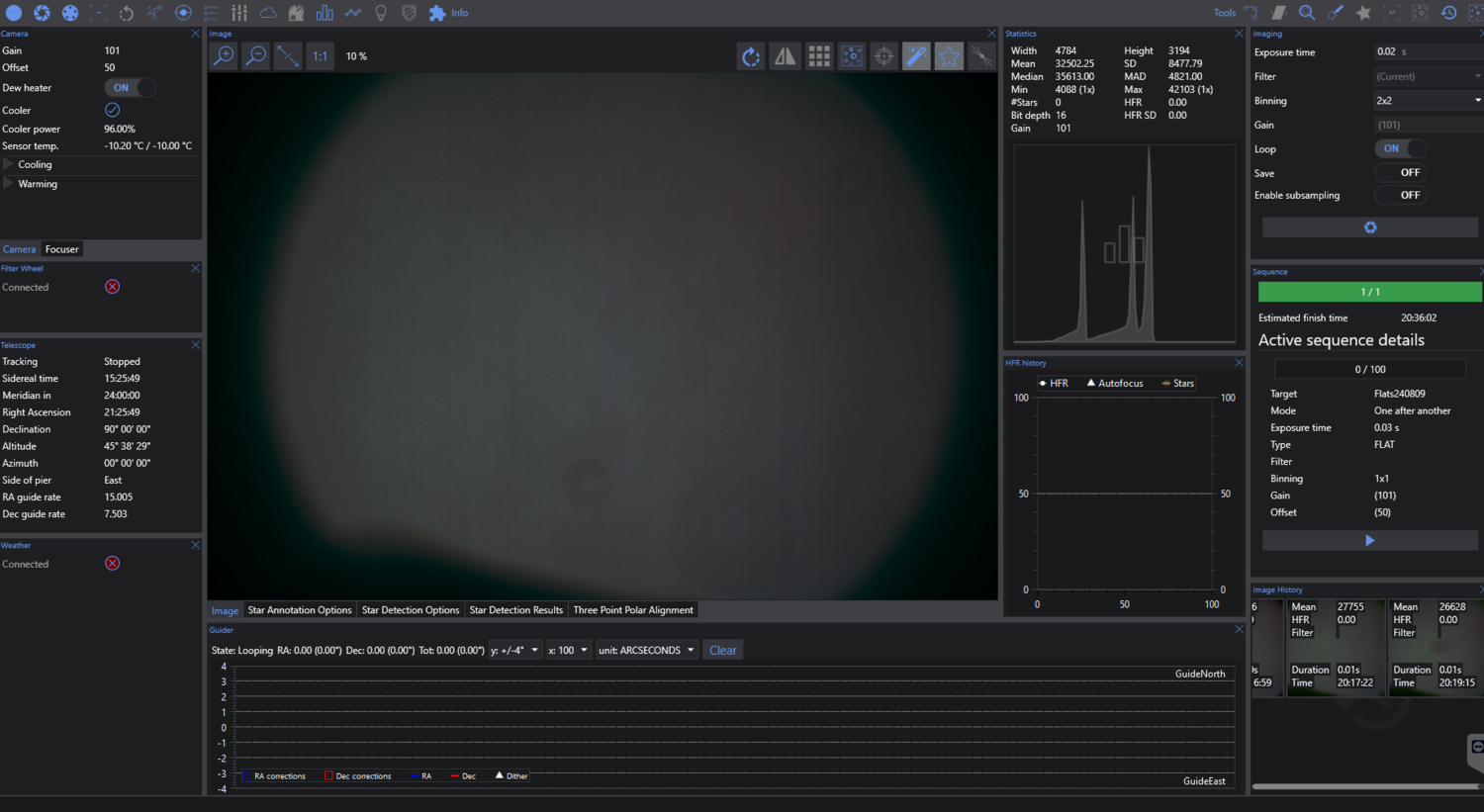The height and width of the screenshot is (812, 1484).
Task: Open Plate Solving magnifier icon in Tools
Action: pos(1306,13)
